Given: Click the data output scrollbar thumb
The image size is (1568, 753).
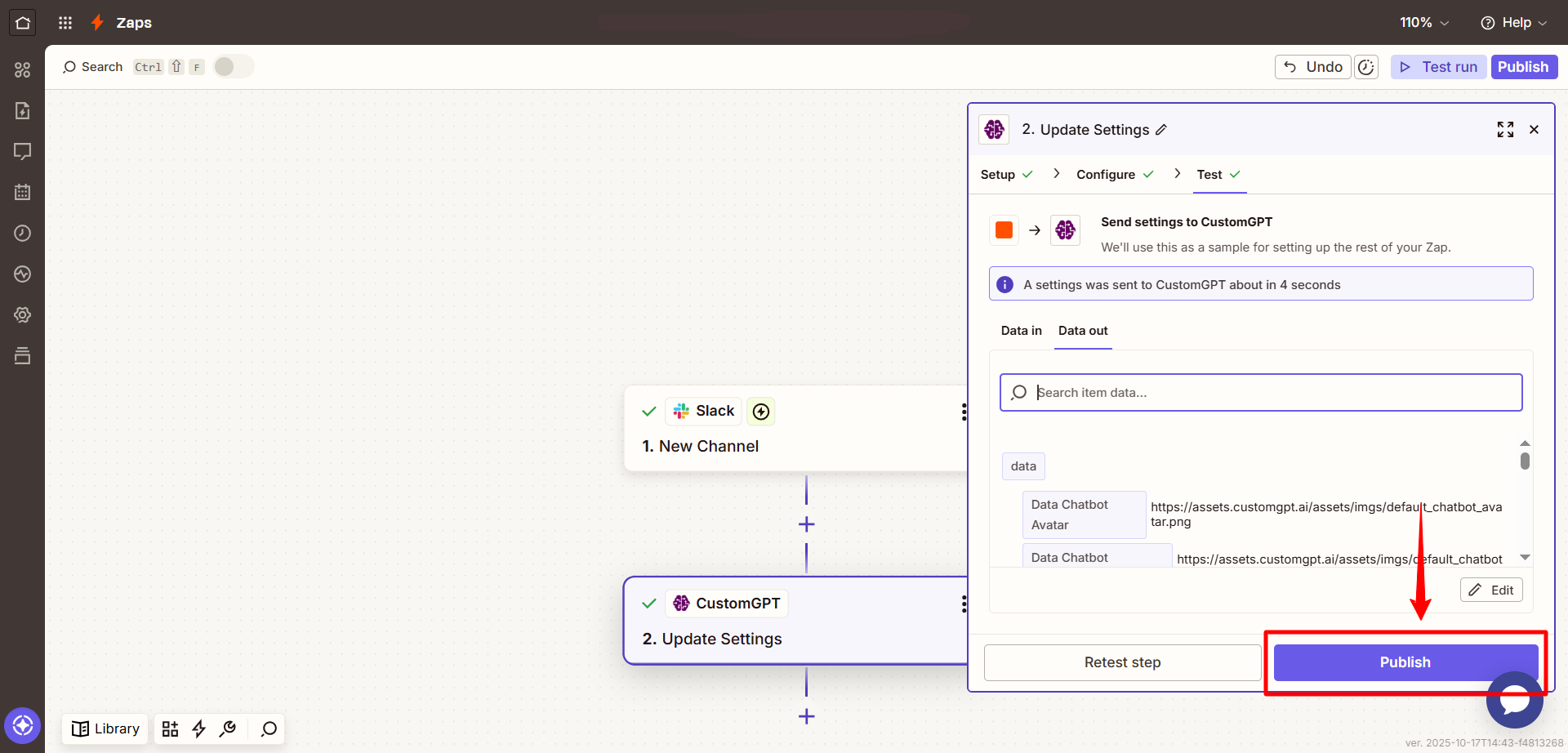Looking at the screenshot, I should coord(1525,461).
